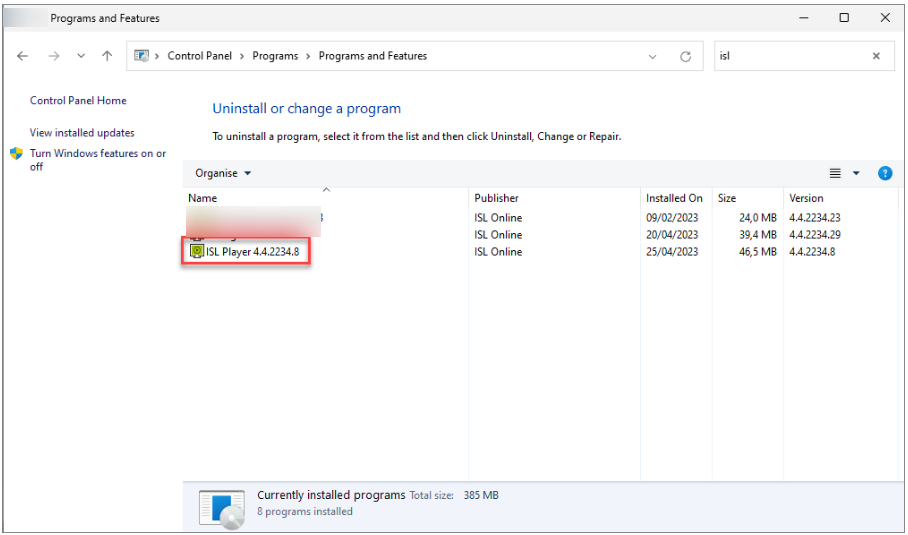Click the Back navigation arrow

click(x=23, y=56)
